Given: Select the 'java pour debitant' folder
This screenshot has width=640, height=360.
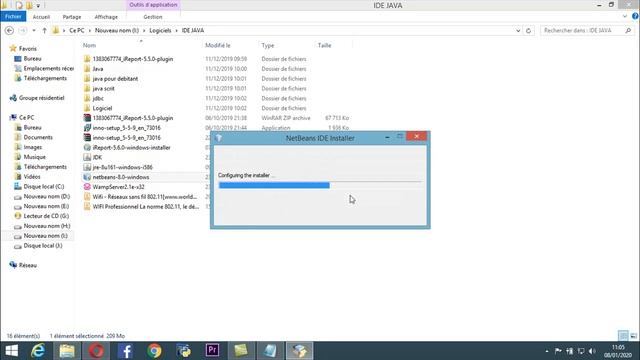Looking at the screenshot, I should (x=115, y=79).
